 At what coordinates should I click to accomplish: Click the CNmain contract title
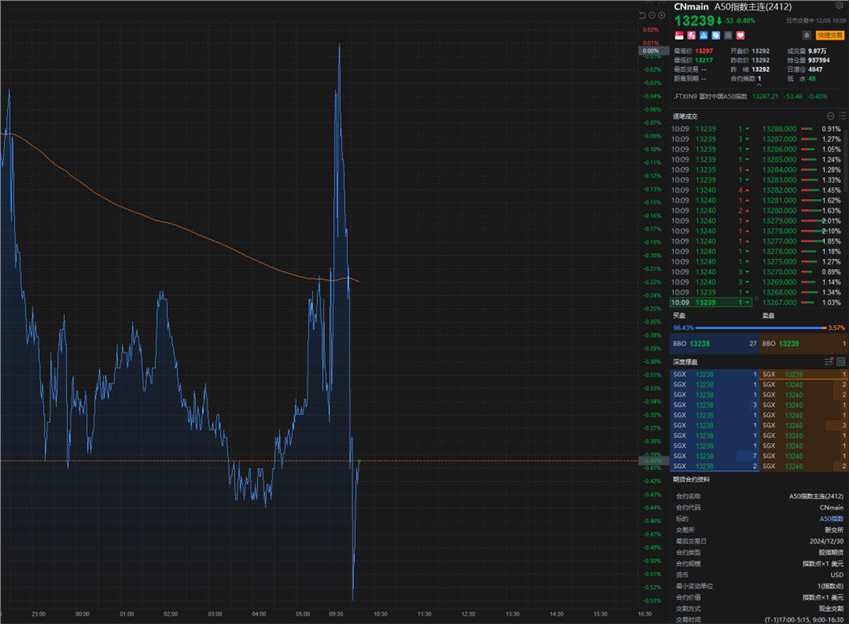(x=691, y=7)
